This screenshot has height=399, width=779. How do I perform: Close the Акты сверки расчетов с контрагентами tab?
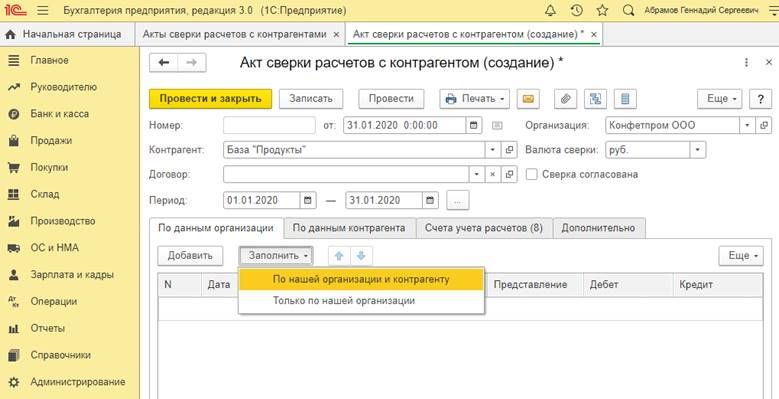click(336, 35)
